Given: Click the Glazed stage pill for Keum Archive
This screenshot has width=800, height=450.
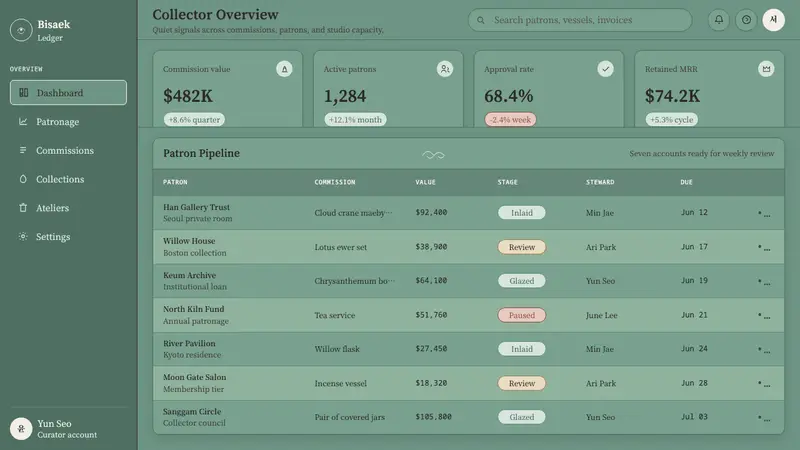Looking at the screenshot, I should (x=521, y=281).
